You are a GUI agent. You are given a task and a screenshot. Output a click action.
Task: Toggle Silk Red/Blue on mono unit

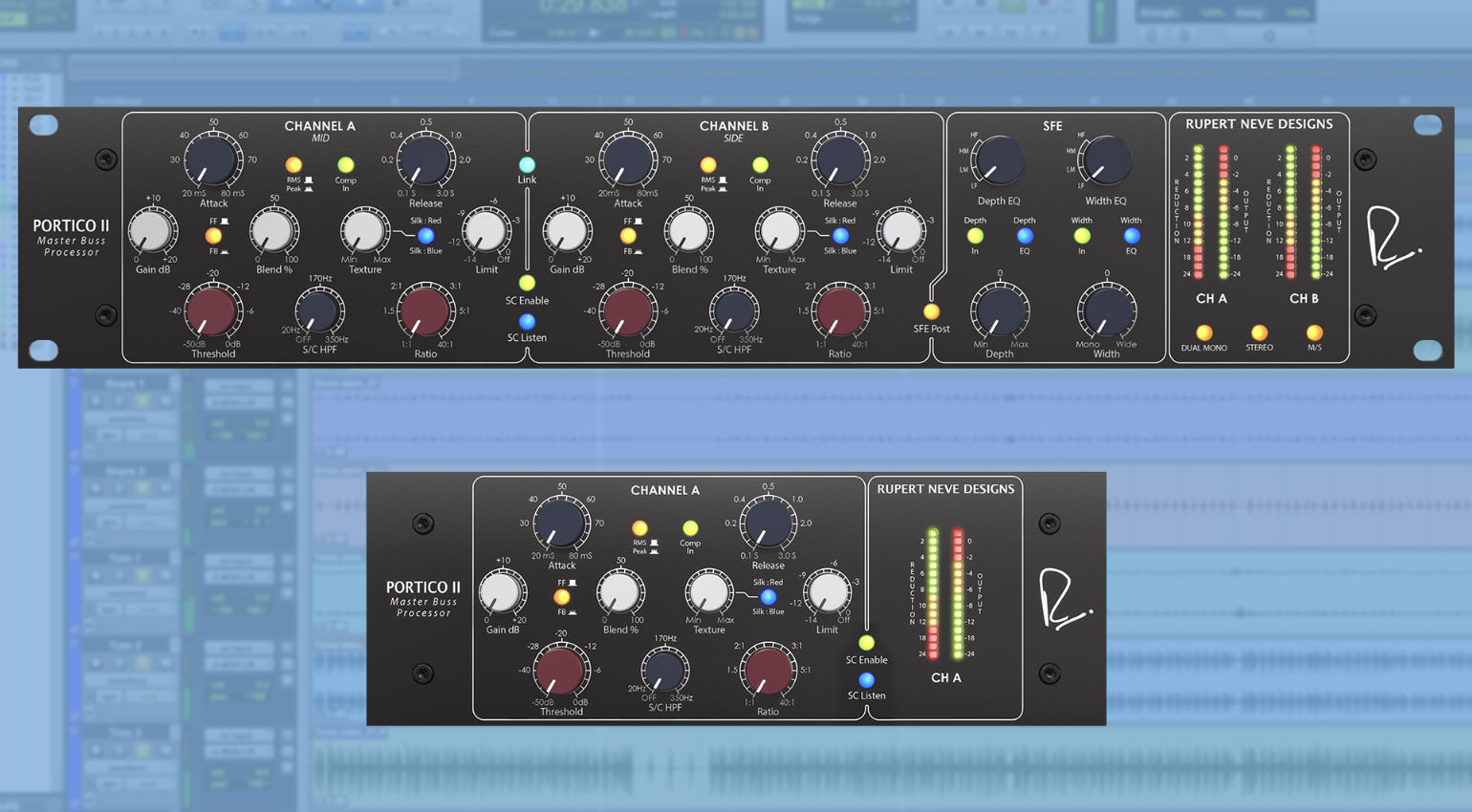pyautogui.click(x=768, y=597)
